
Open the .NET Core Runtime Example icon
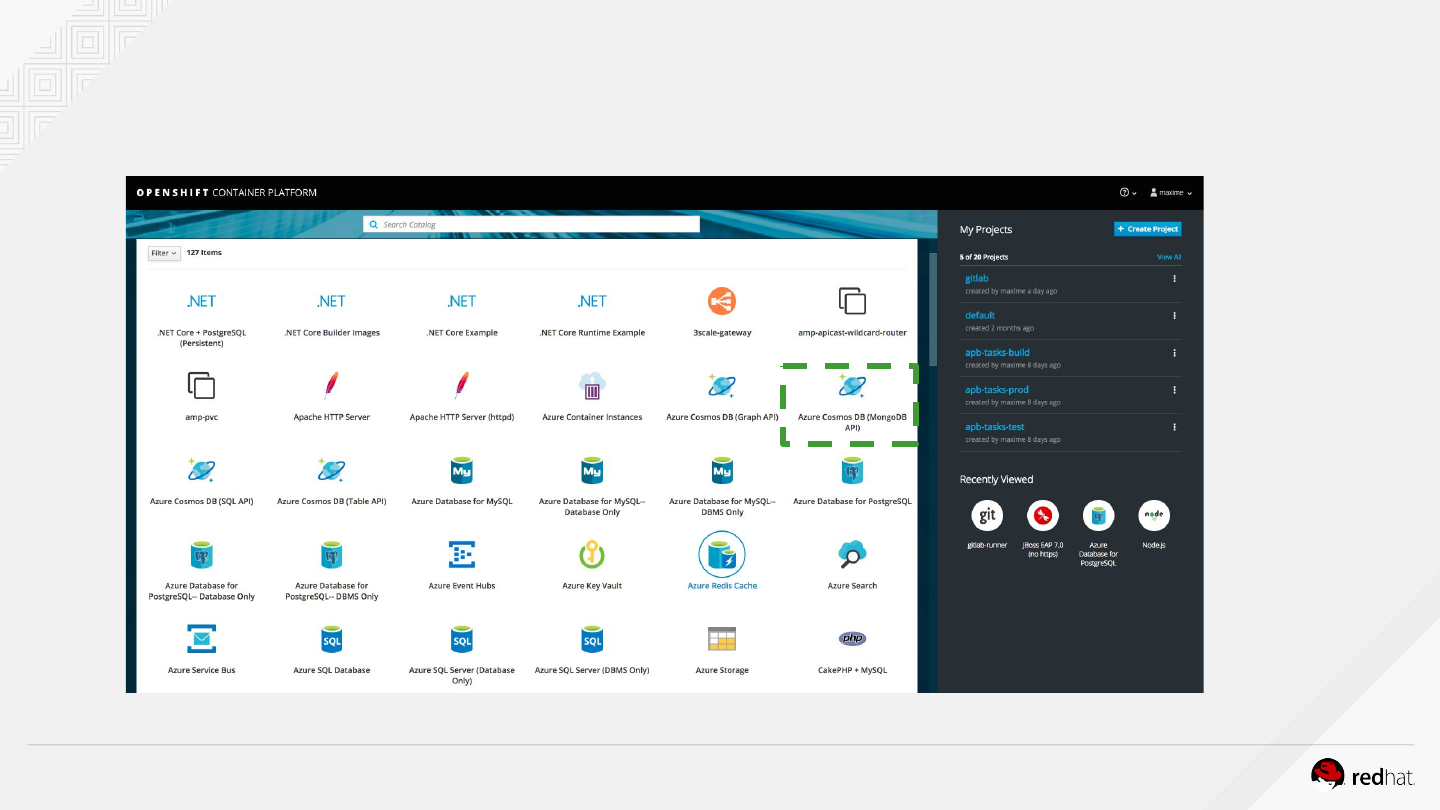pyautogui.click(x=592, y=301)
